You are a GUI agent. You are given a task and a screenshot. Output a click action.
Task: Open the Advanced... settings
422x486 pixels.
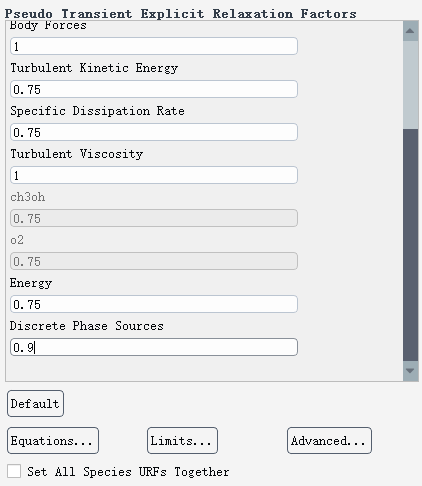329,441
